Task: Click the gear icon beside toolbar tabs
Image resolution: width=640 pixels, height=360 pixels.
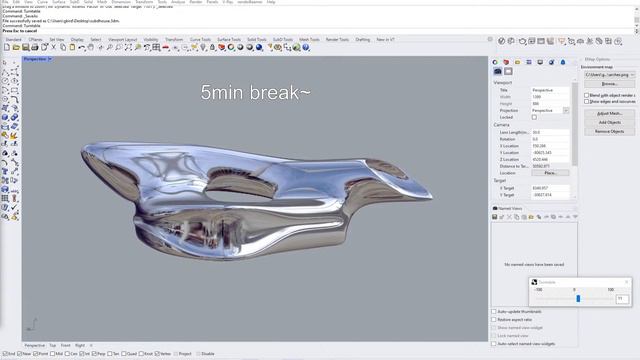Action: click(x=490, y=39)
